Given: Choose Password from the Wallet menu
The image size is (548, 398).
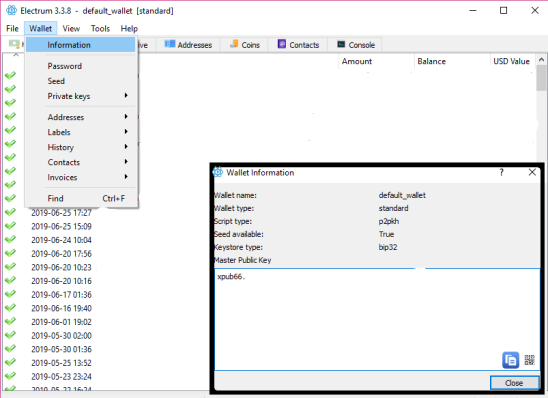Looking at the screenshot, I should click(81, 66).
